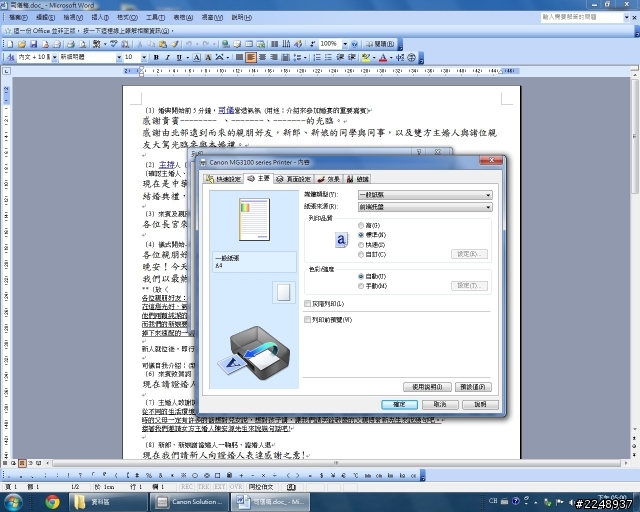This screenshot has height=512, width=640.
Task: Open the font size 10 dropdown
Action: [144, 58]
